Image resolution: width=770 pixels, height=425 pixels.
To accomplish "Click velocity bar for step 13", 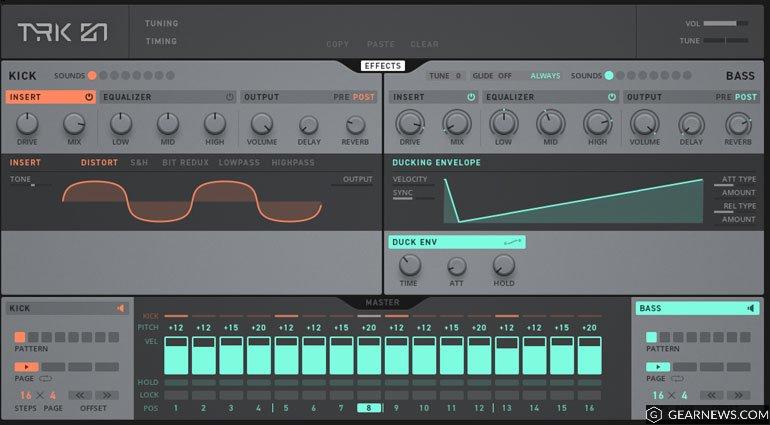I will 507,356.
